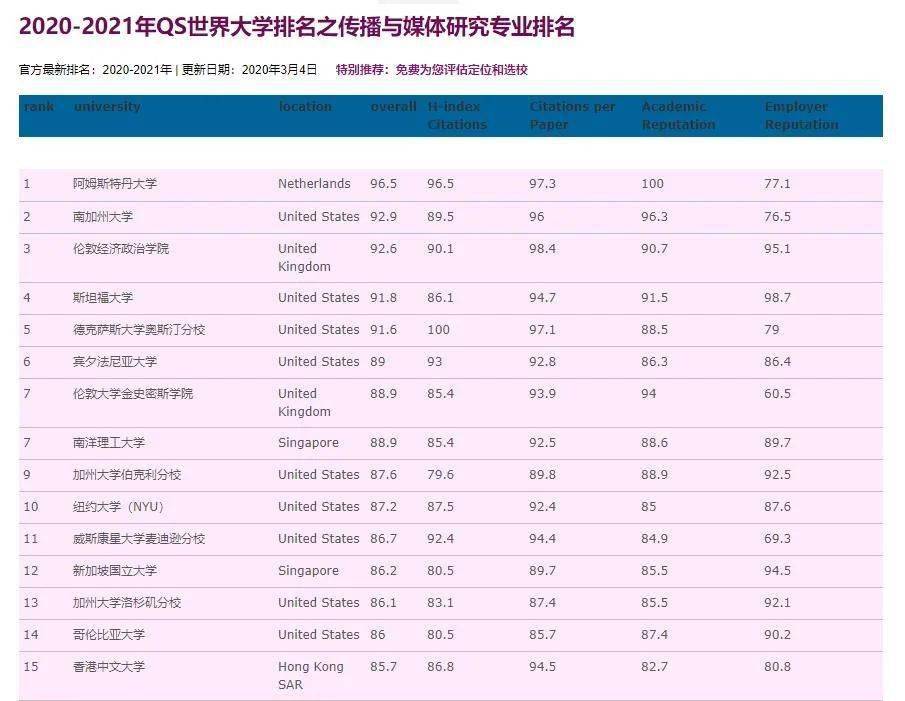Click Employer Reputation 94.5 for 新加坡国立大学
The image size is (905, 701).
[777, 571]
